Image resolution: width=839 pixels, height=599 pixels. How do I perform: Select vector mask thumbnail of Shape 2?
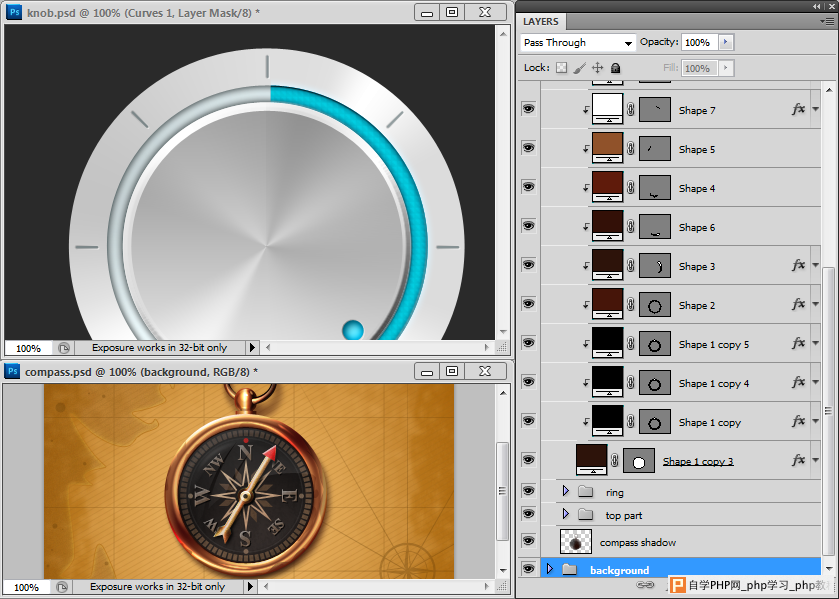[654, 305]
